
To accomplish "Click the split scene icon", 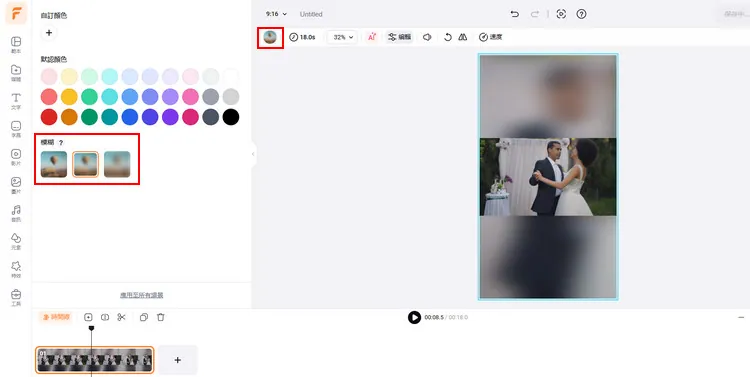I will (x=105, y=317).
